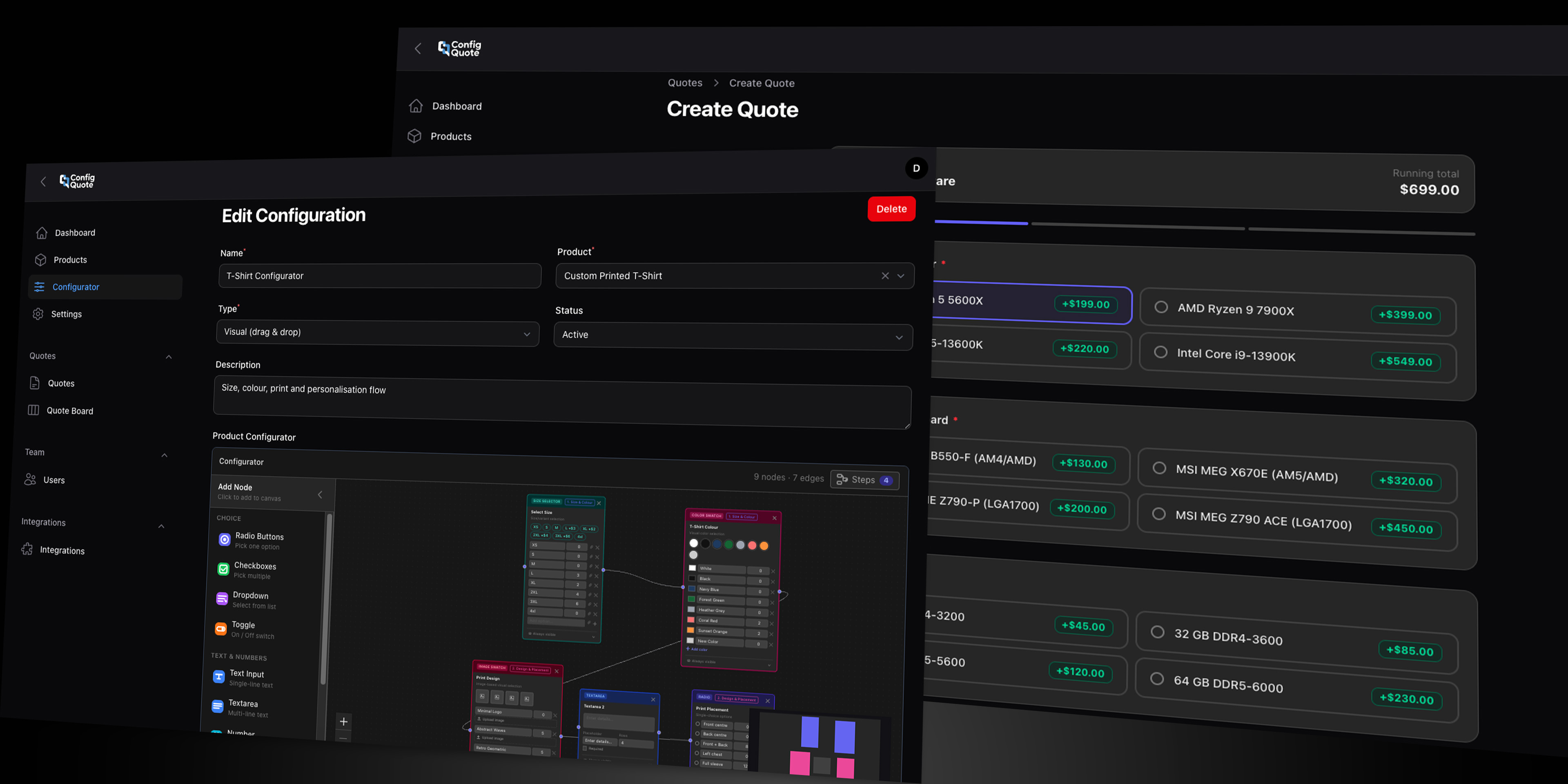Click the Delete configuration button

tap(891, 208)
